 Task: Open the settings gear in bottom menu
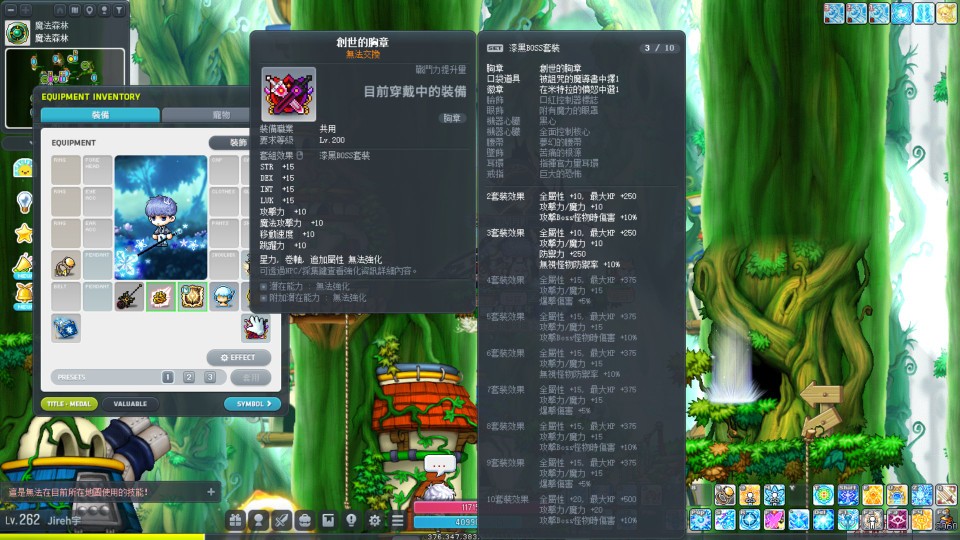[x=375, y=520]
